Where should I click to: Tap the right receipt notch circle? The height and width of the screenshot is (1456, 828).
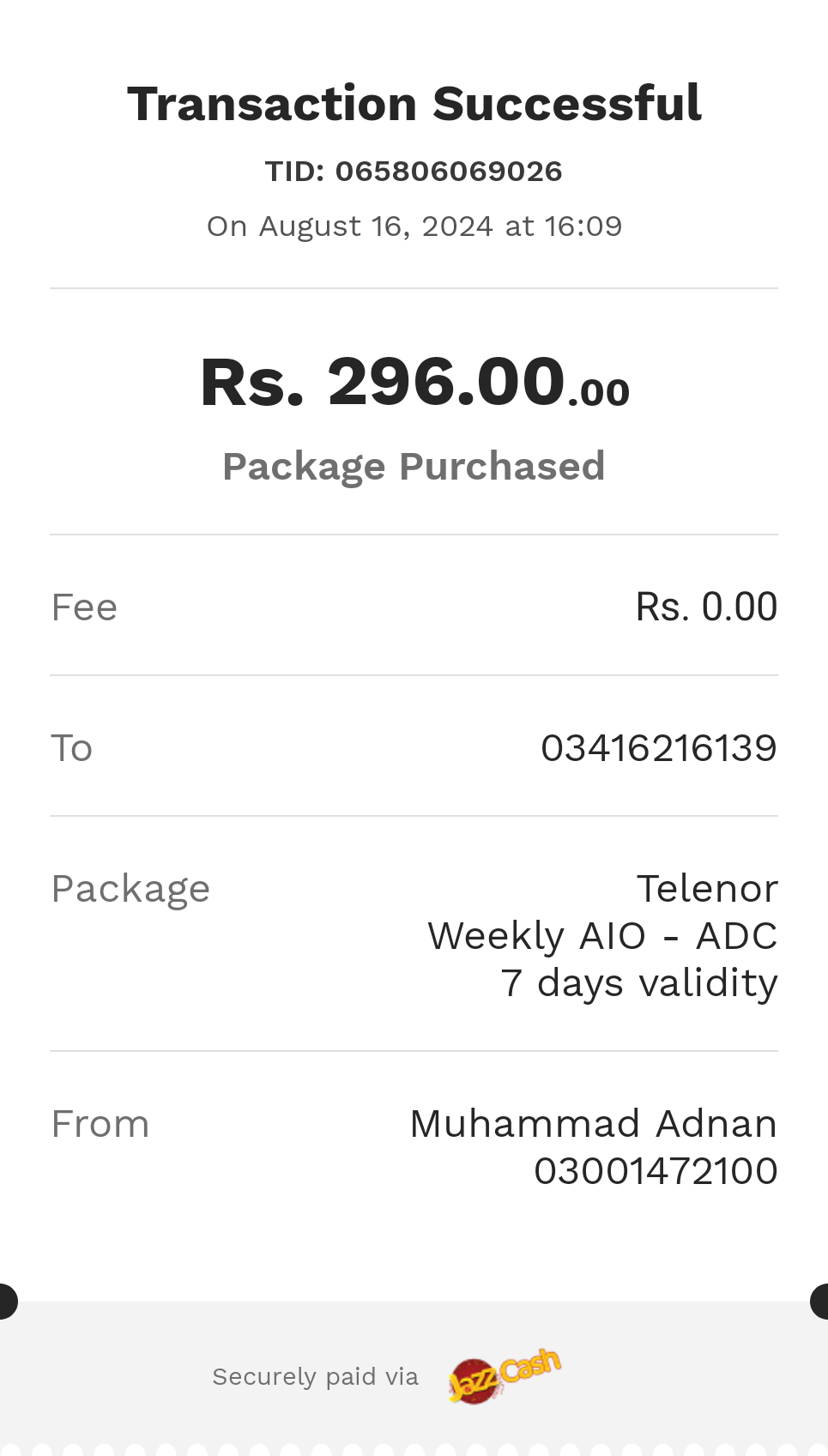pos(820,1301)
